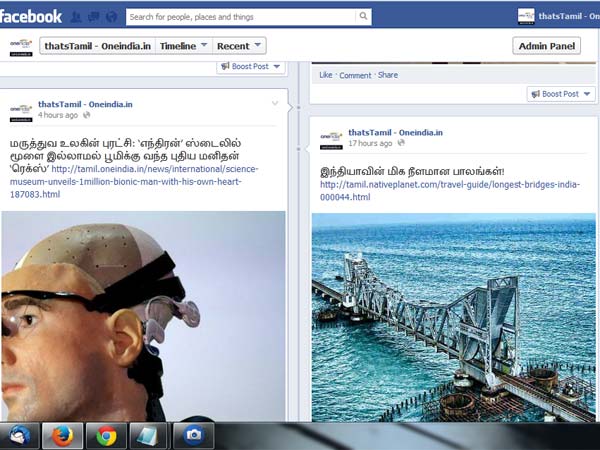This screenshot has width=600, height=450.
Task: Click the thatsTamil - Oneindia.in page button
Action: point(98,46)
